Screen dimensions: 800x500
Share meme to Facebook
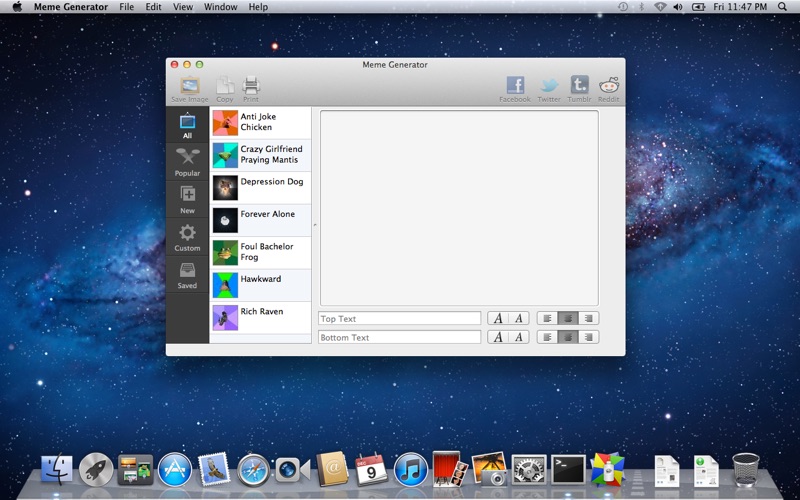pyautogui.click(x=515, y=88)
